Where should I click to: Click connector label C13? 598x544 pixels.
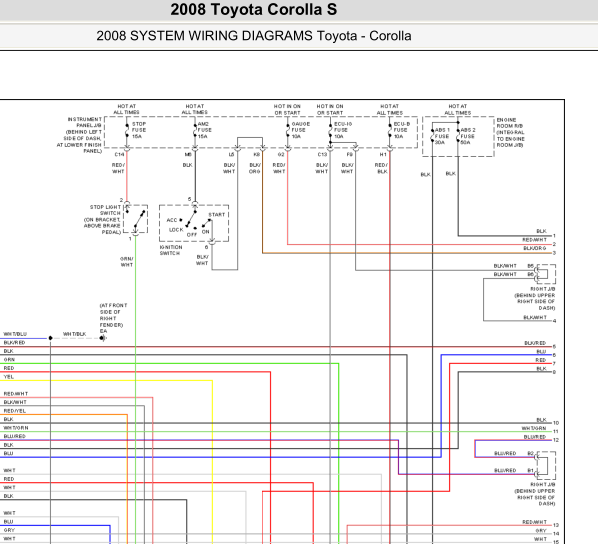pos(322,155)
